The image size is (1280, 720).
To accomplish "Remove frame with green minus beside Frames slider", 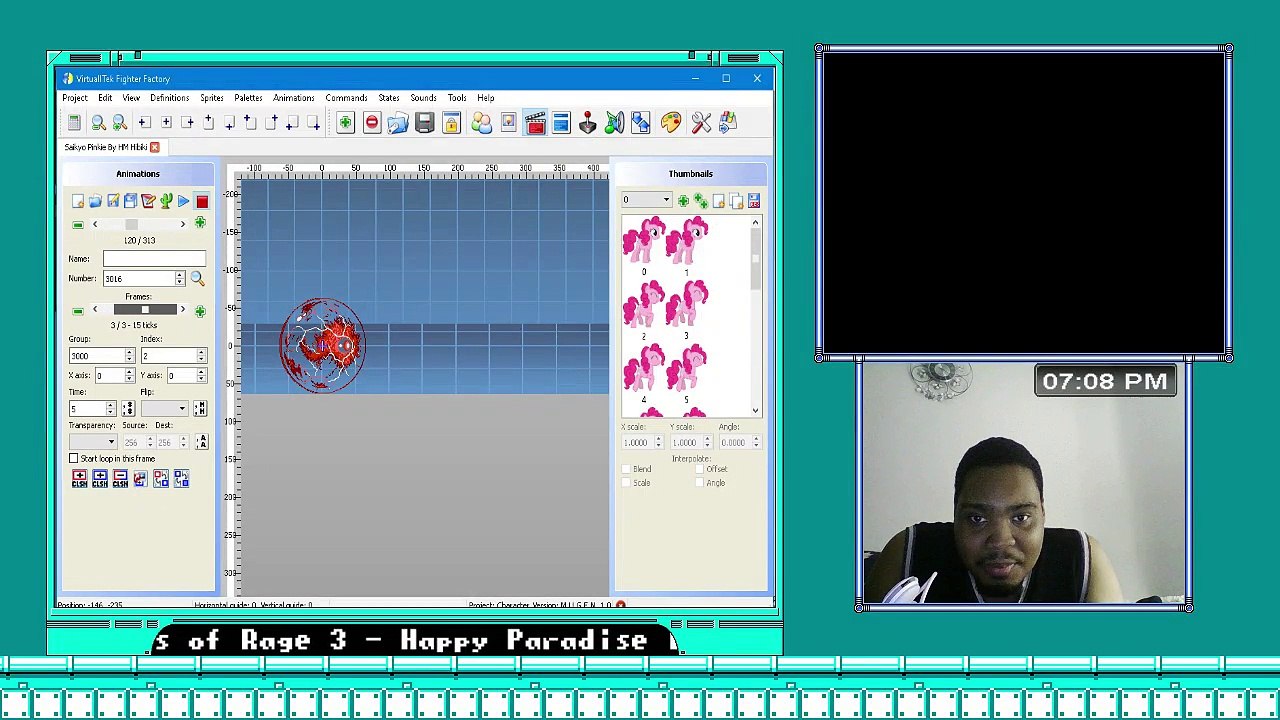I will coord(78,311).
